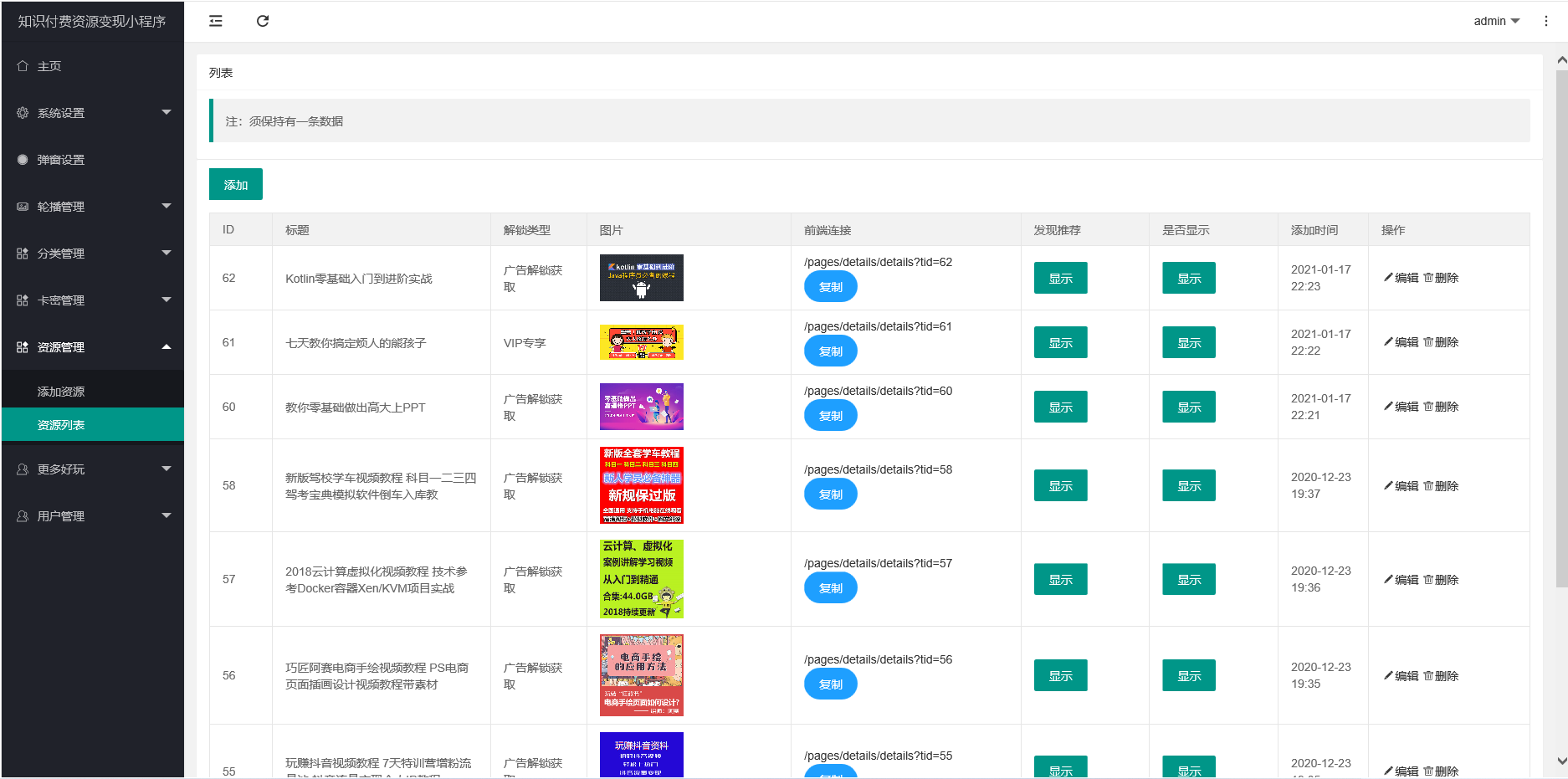
Task: Click 复制 button for tid=57 link
Action: (x=830, y=588)
